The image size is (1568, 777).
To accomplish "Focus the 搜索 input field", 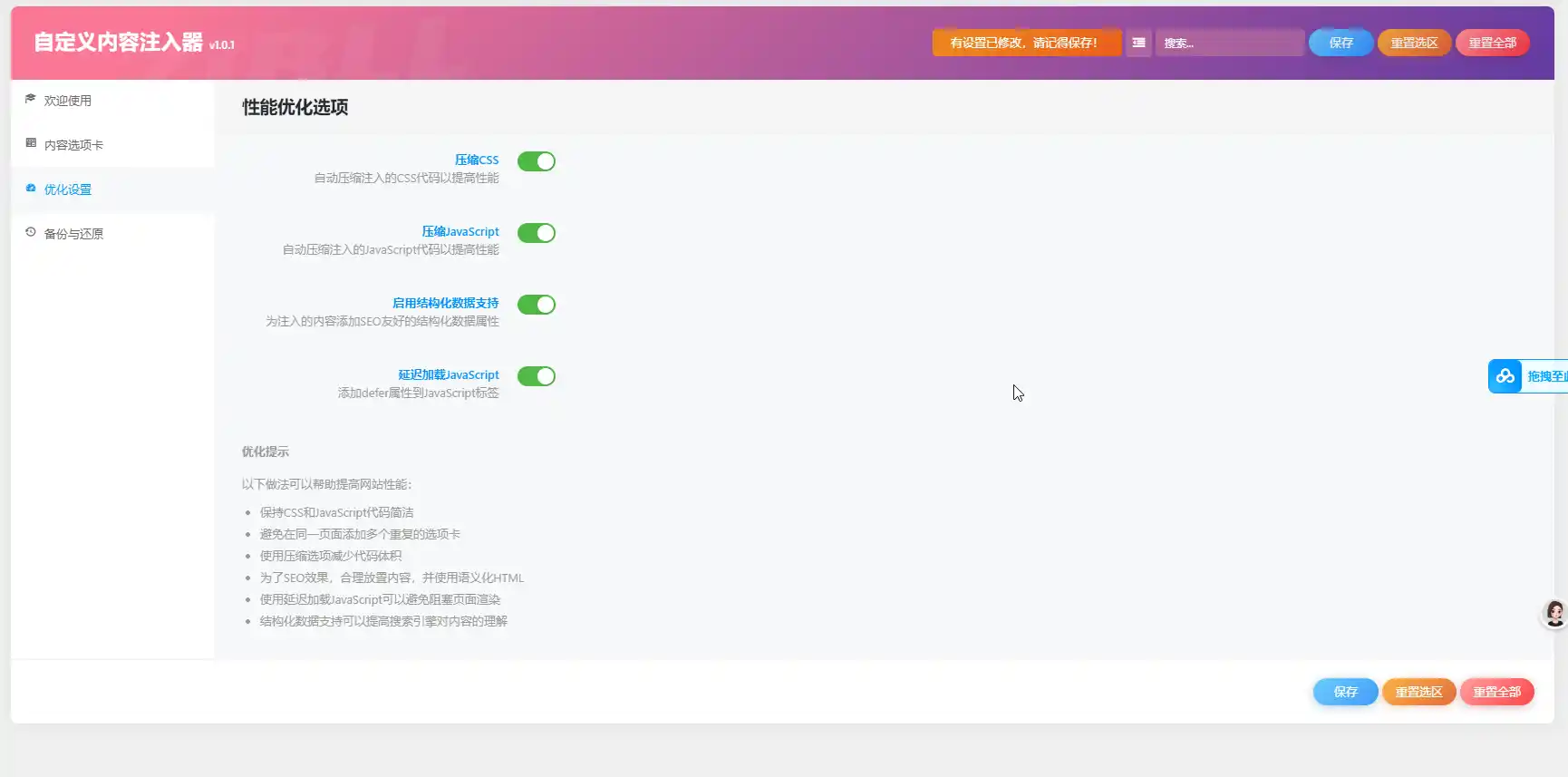I will pyautogui.click(x=1230, y=43).
